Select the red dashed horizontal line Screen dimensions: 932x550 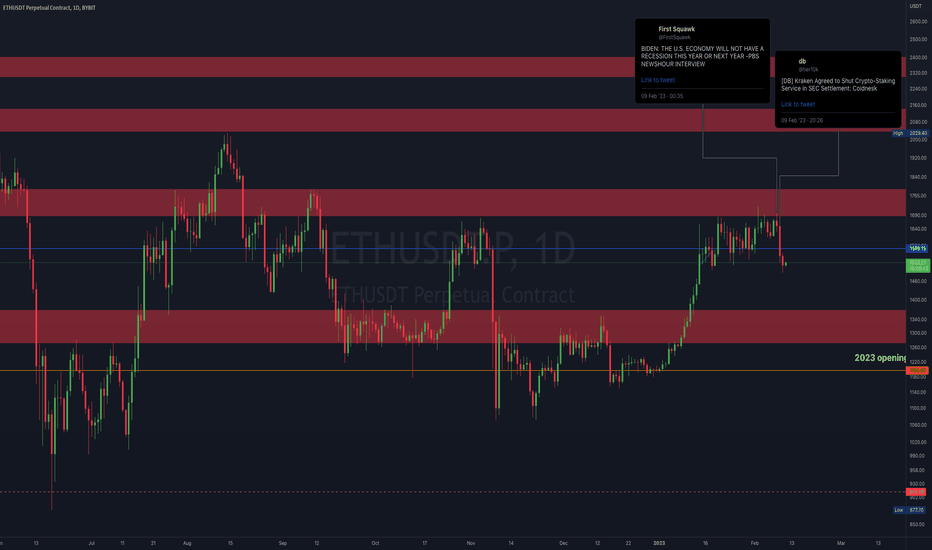tap(452, 492)
